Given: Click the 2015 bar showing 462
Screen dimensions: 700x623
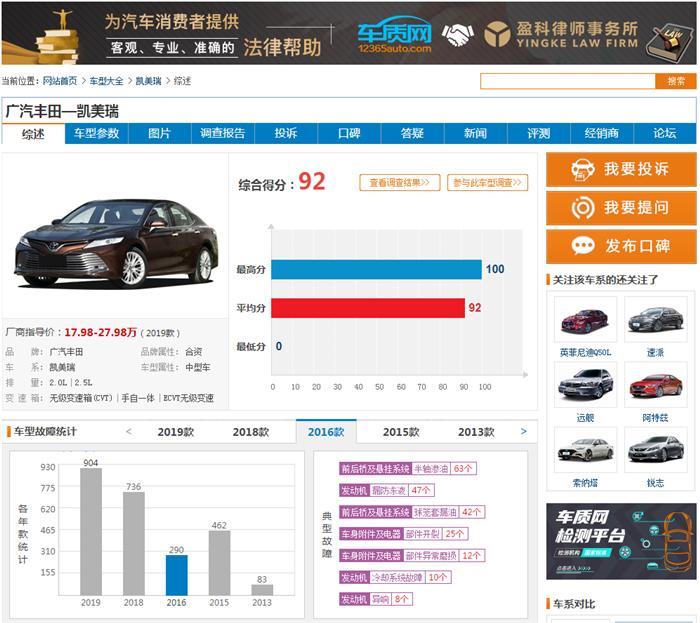Looking at the screenshot, I should click(x=219, y=563).
